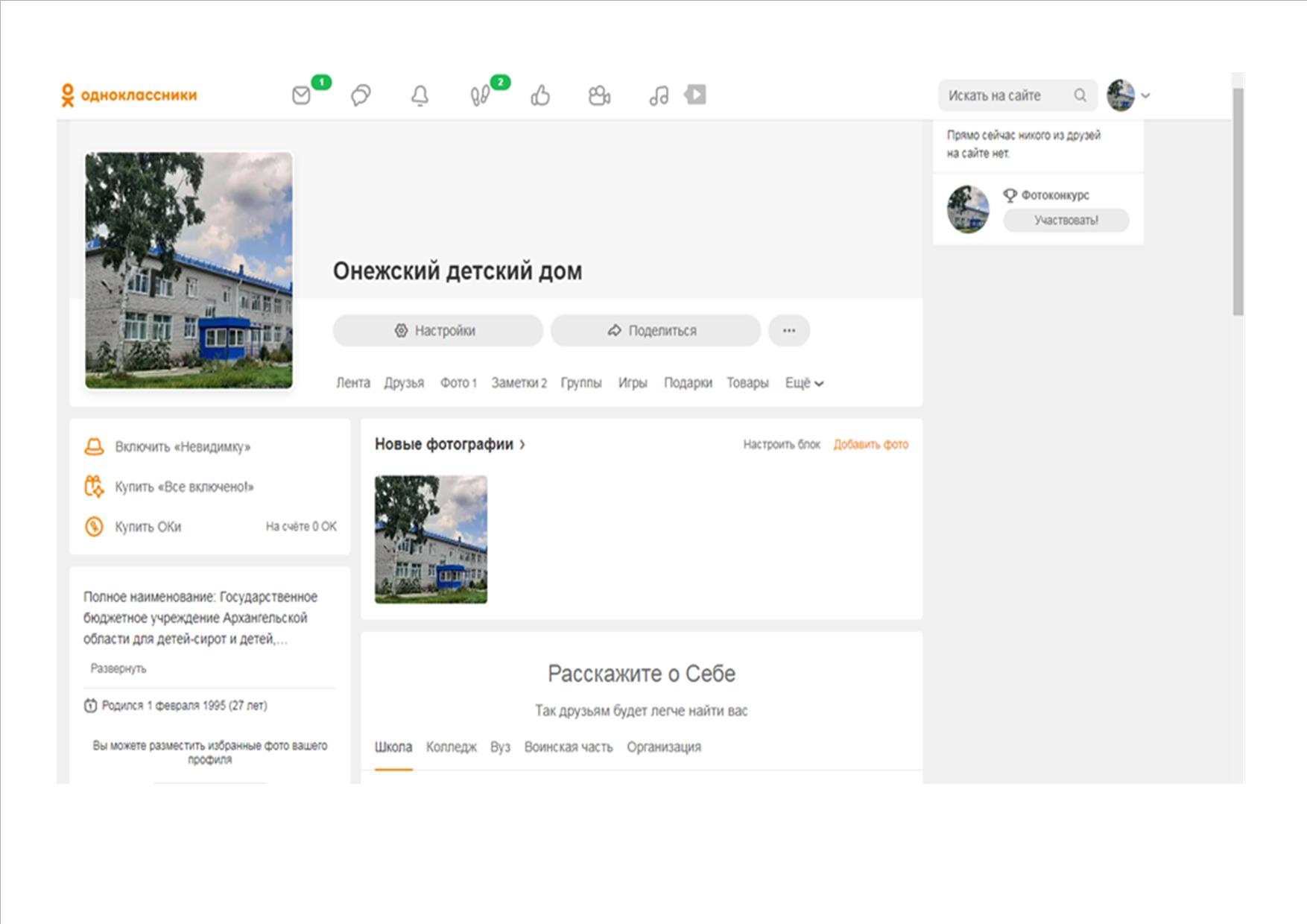Click the 'Настройки' button
Viewport: 1307px width, 924px height.
tap(437, 330)
